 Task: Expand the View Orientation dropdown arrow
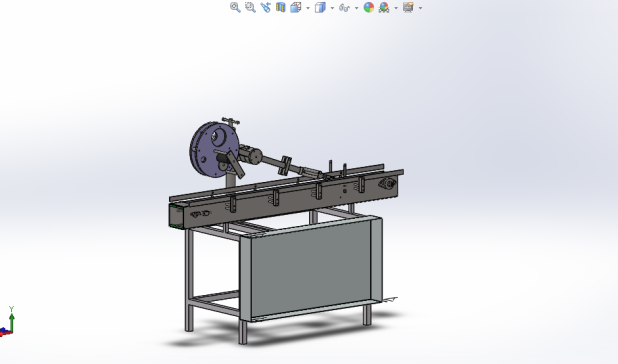click(308, 8)
